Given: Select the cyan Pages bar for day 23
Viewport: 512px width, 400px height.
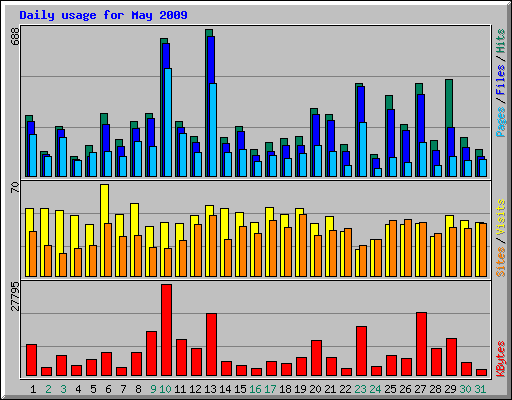Looking at the screenshot, I should (363, 149).
